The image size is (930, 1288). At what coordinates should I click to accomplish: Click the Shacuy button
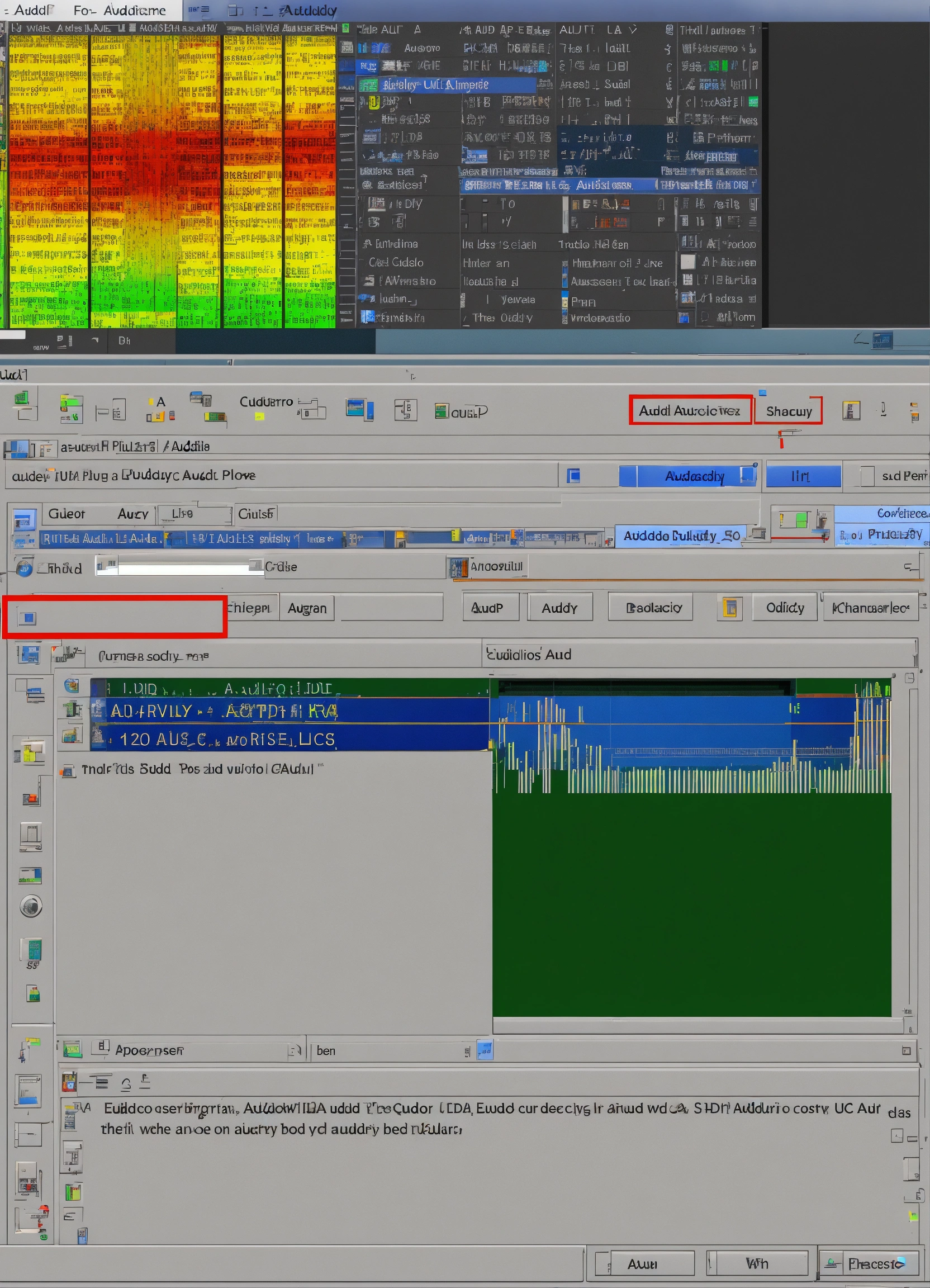pos(788,411)
